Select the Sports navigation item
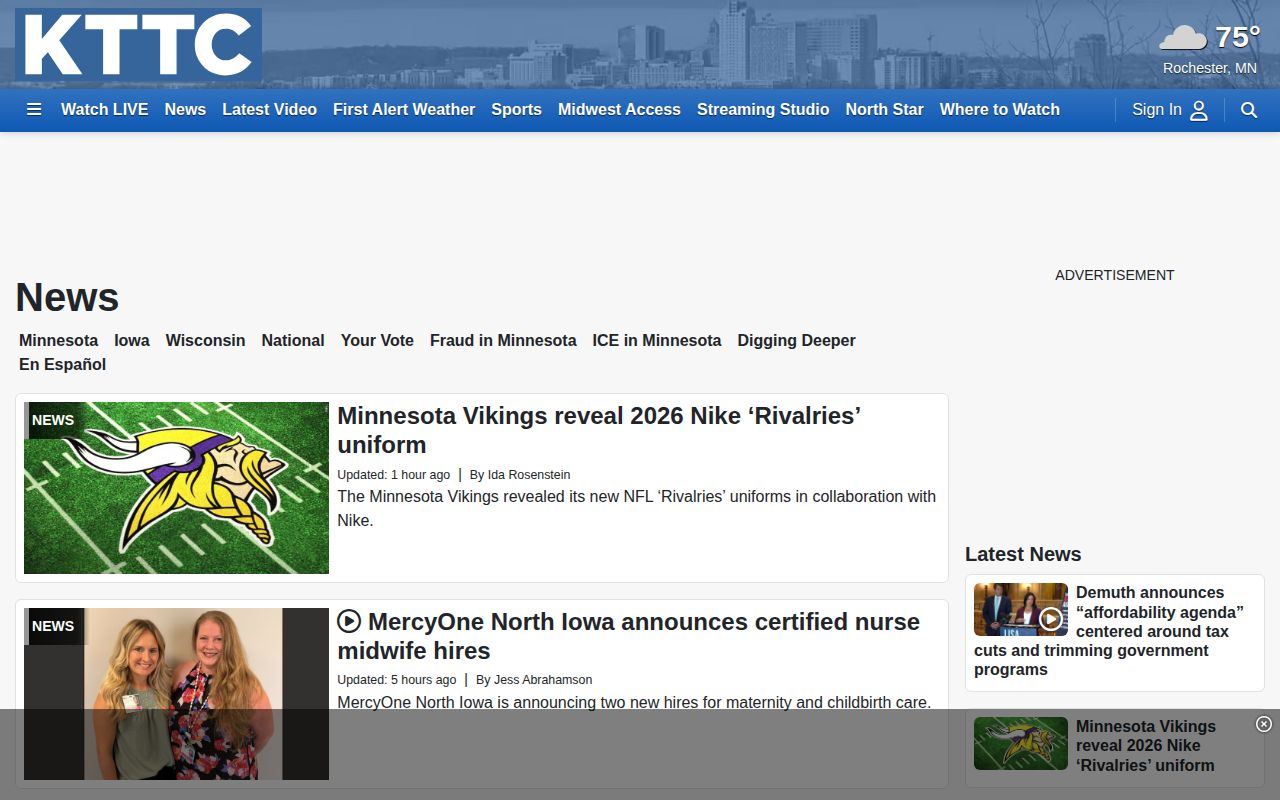 coord(516,110)
